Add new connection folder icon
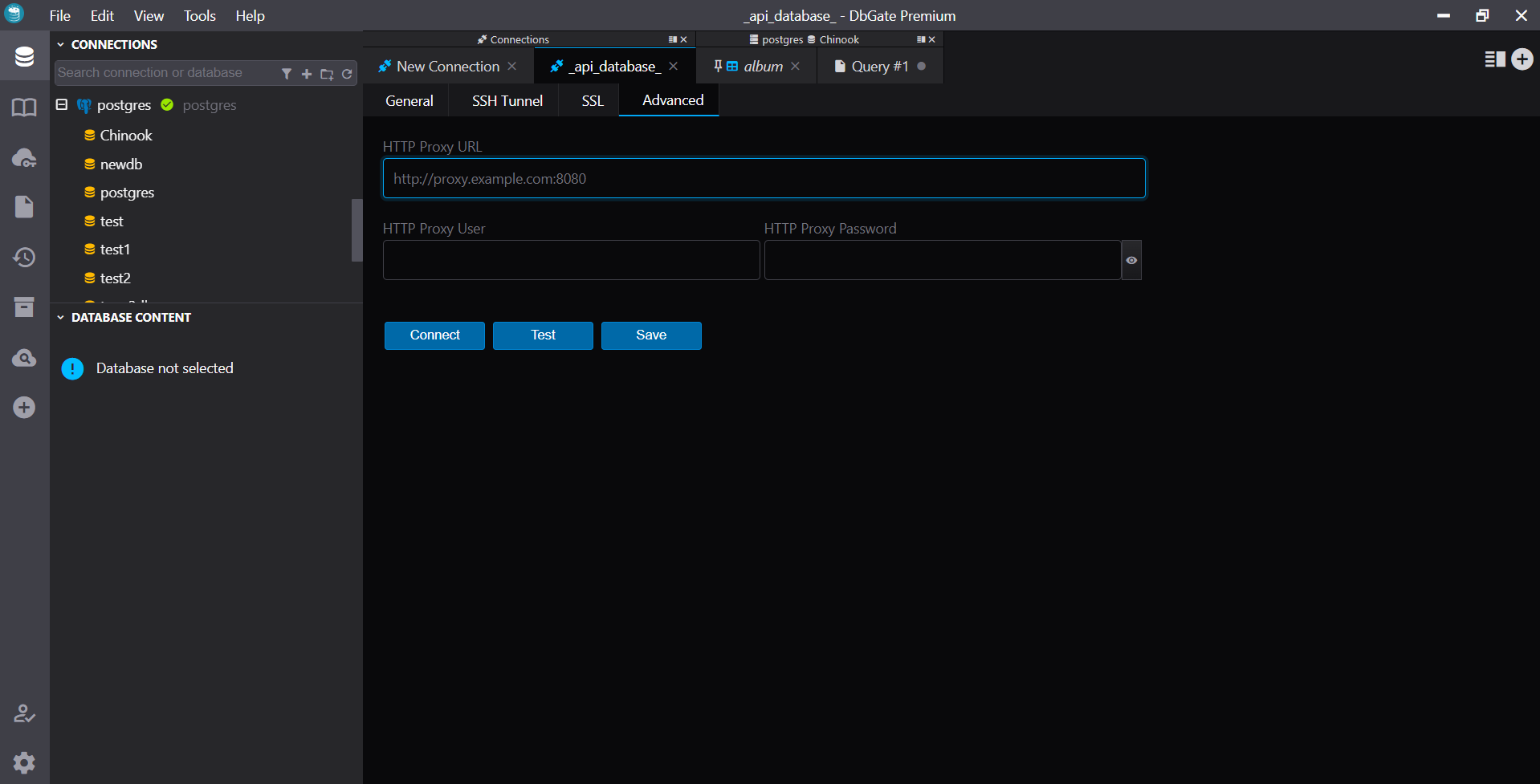 (x=327, y=74)
